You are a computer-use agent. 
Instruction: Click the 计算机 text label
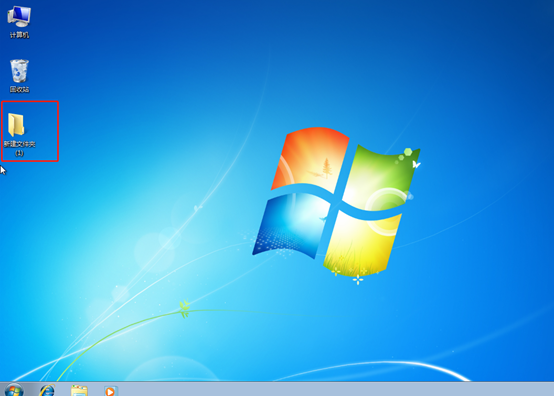[x=19, y=35]
